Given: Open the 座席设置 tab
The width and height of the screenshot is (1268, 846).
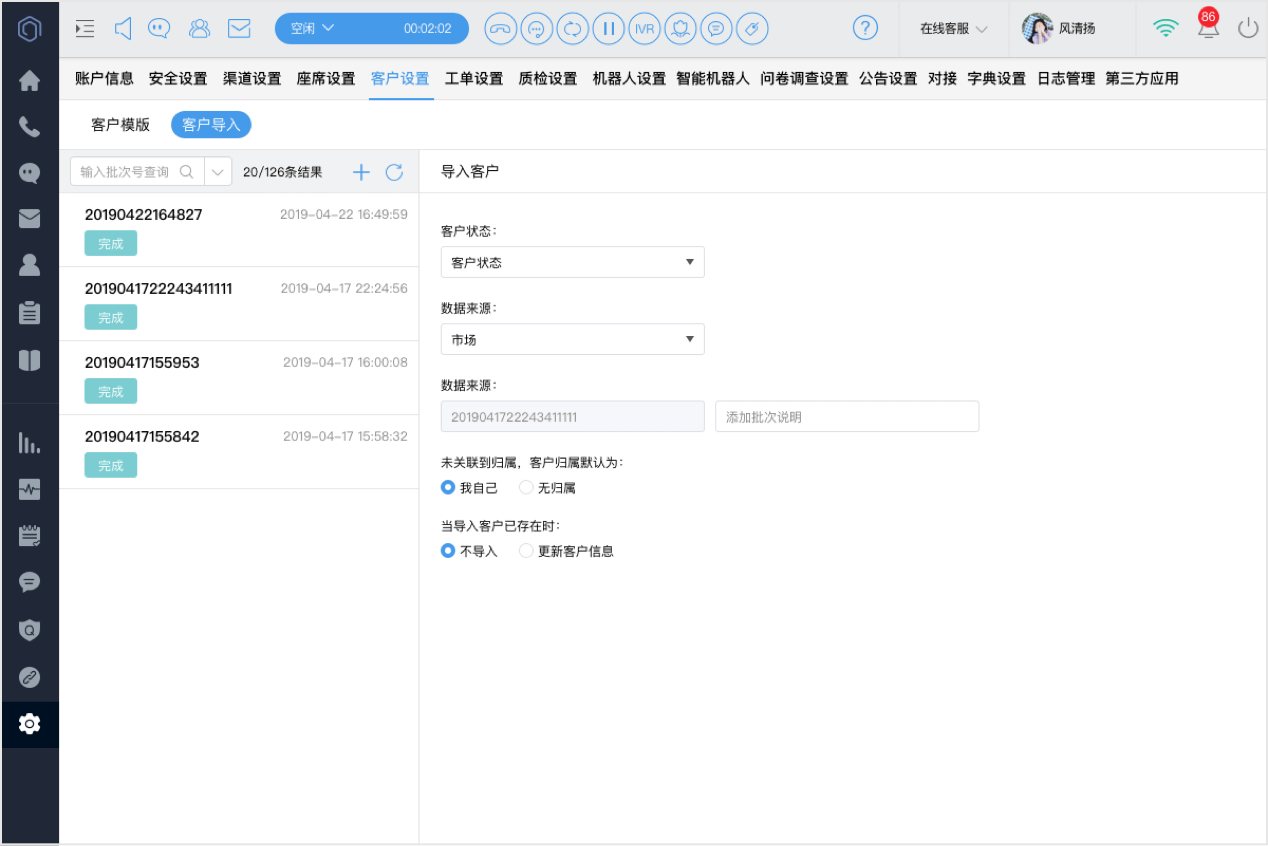Looking at the screenshot, I should (x=326, y=78).
